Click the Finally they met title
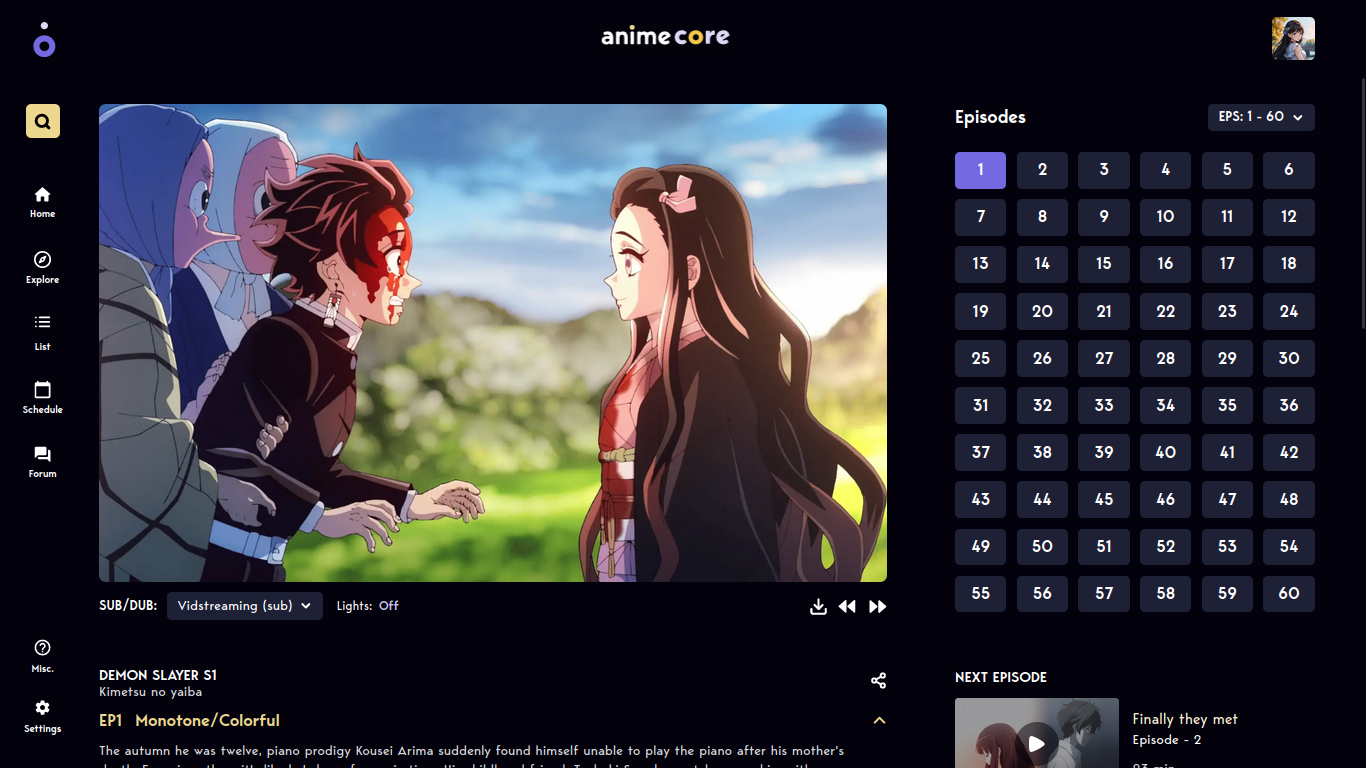1366x768 pixels. 1185,719
